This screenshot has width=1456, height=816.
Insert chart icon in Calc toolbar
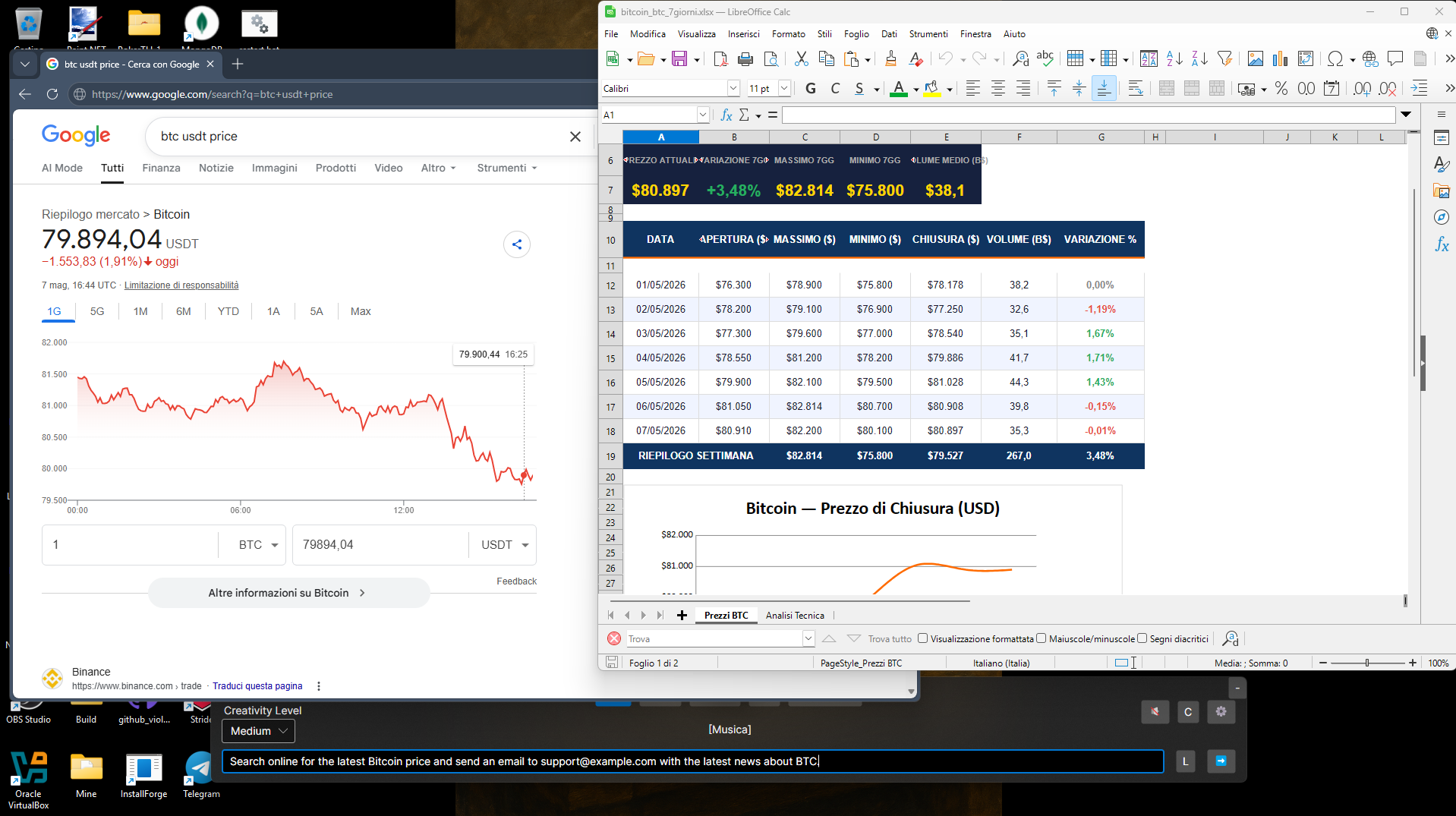point(1281,58)
